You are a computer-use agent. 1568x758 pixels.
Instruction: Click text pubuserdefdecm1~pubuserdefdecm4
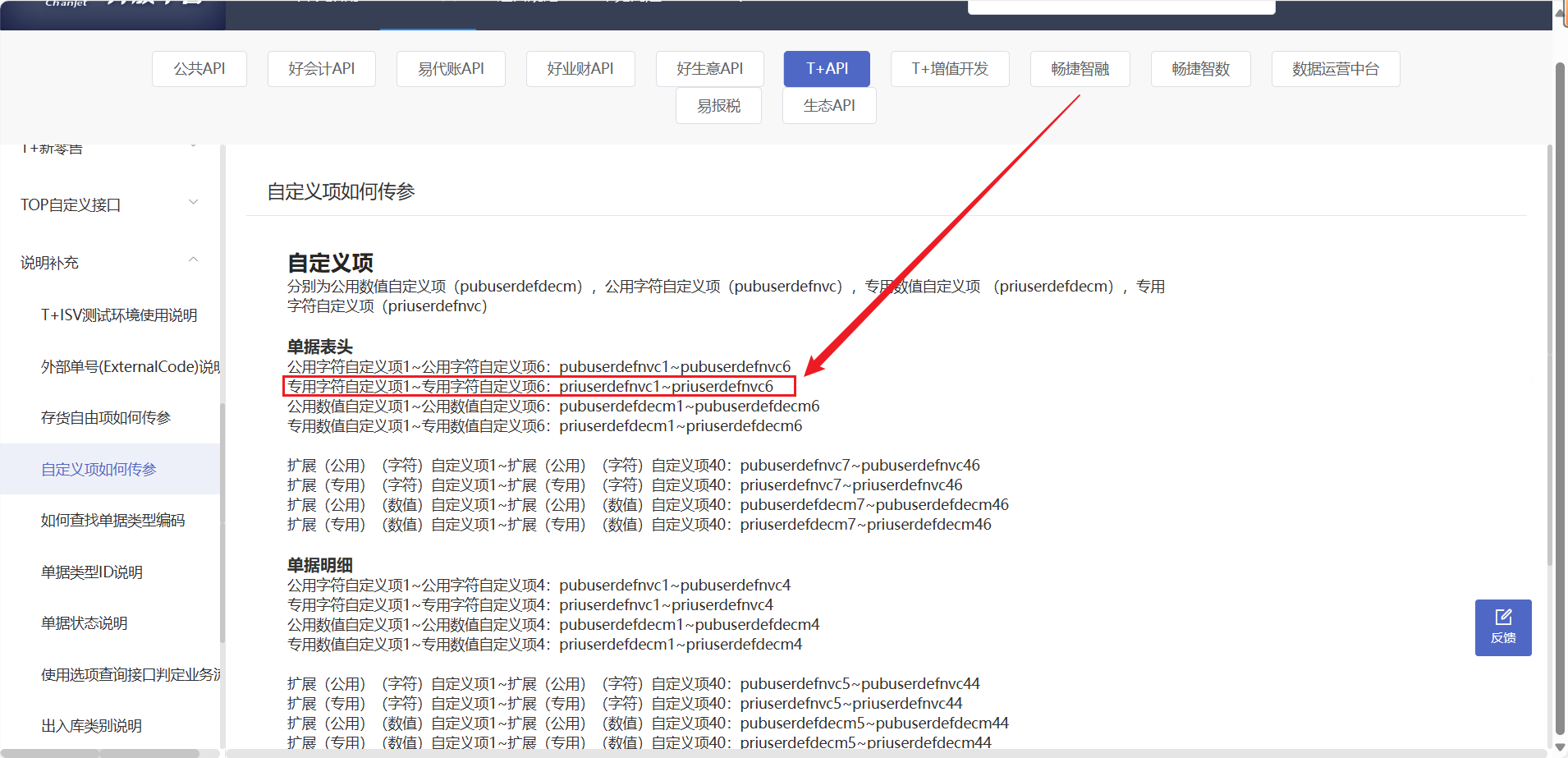click(689, 624)
